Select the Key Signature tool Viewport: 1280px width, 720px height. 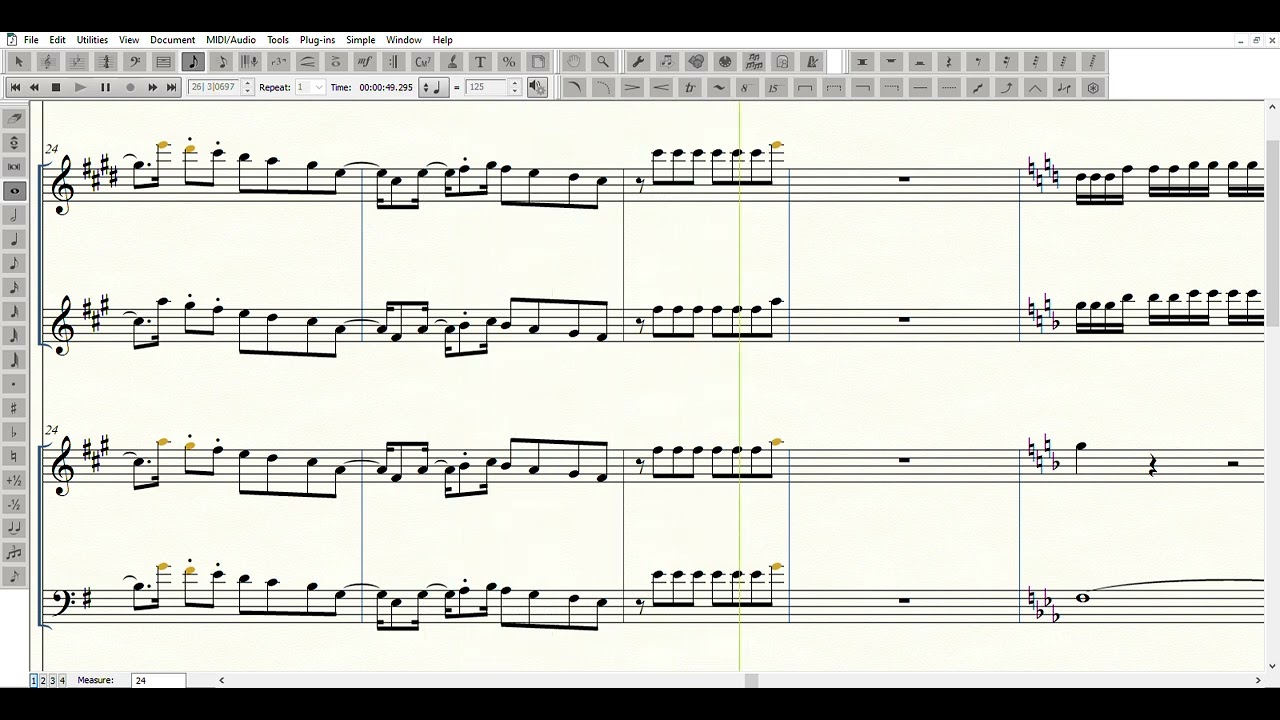(76, 62)
